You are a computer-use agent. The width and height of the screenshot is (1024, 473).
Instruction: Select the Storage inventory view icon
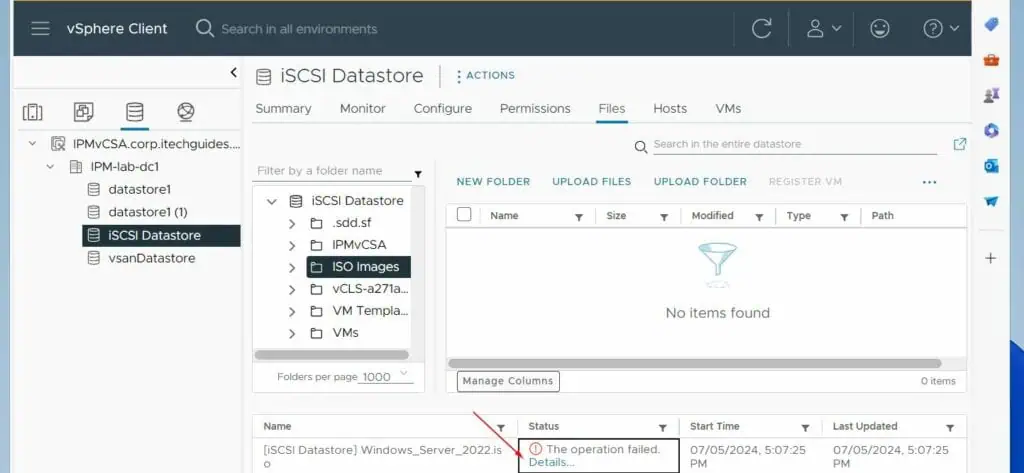[x=135, y=112]
